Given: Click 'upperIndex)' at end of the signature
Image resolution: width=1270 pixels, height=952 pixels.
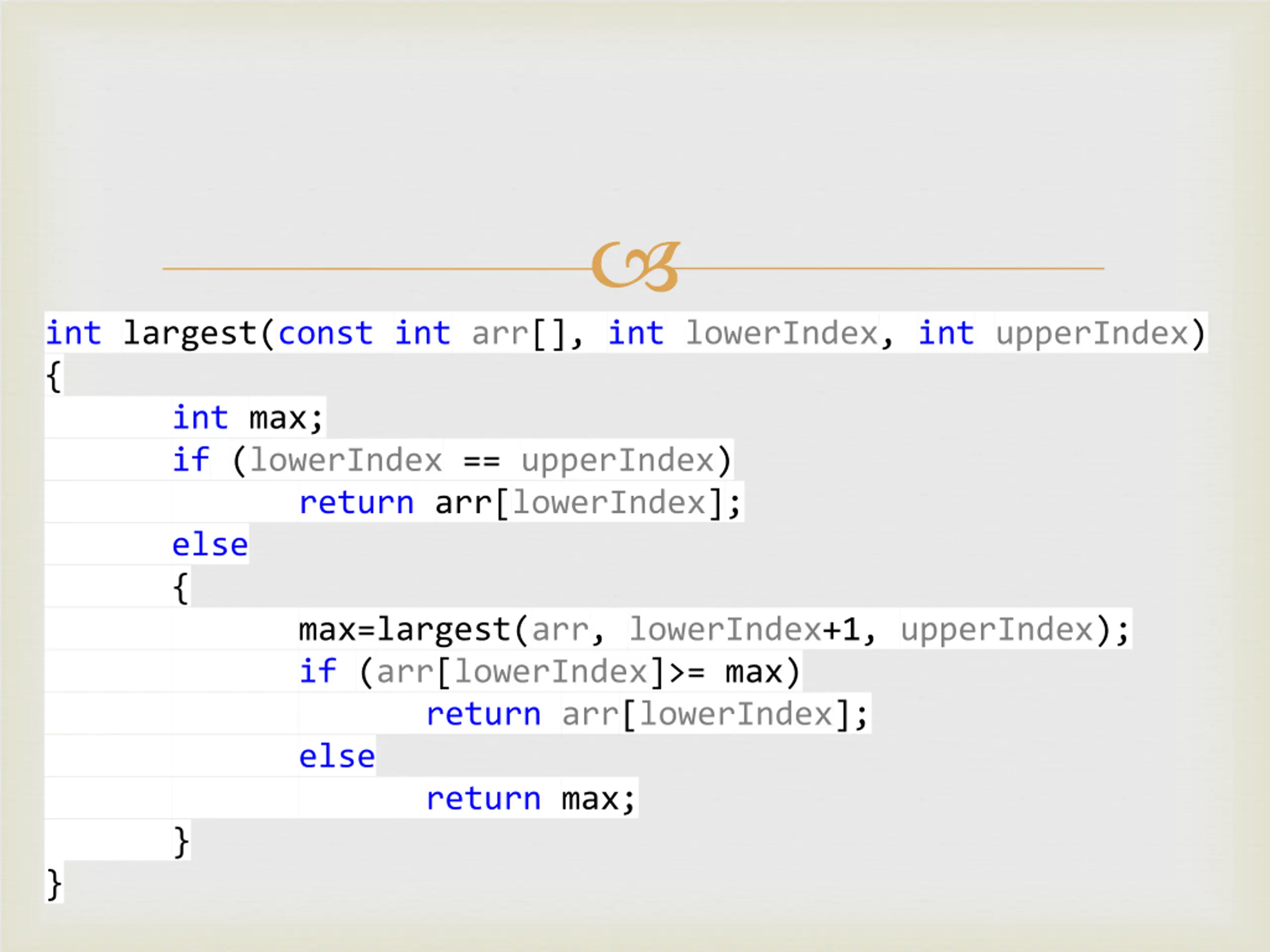Looking at the screenshot, I should [x=1101, y=334].
